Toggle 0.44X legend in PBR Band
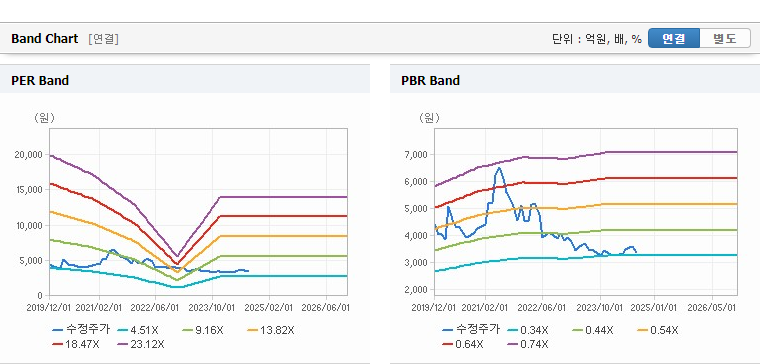The image size is (760, 364). point(593,330)
